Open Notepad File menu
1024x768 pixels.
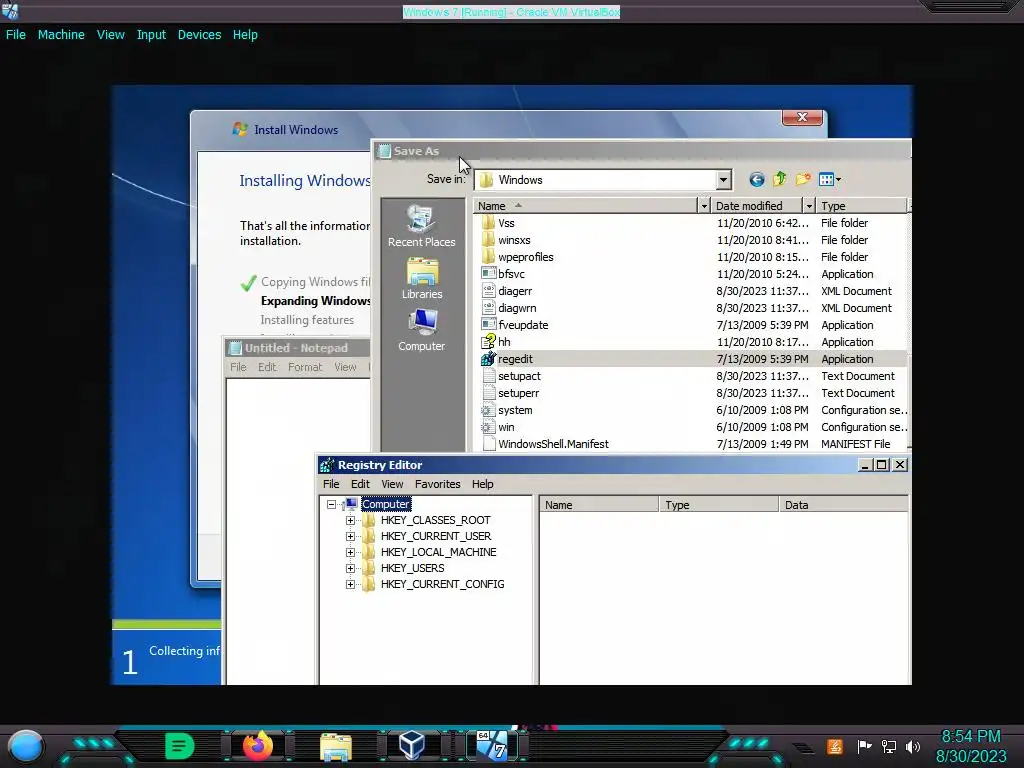(x=238, y=367)
